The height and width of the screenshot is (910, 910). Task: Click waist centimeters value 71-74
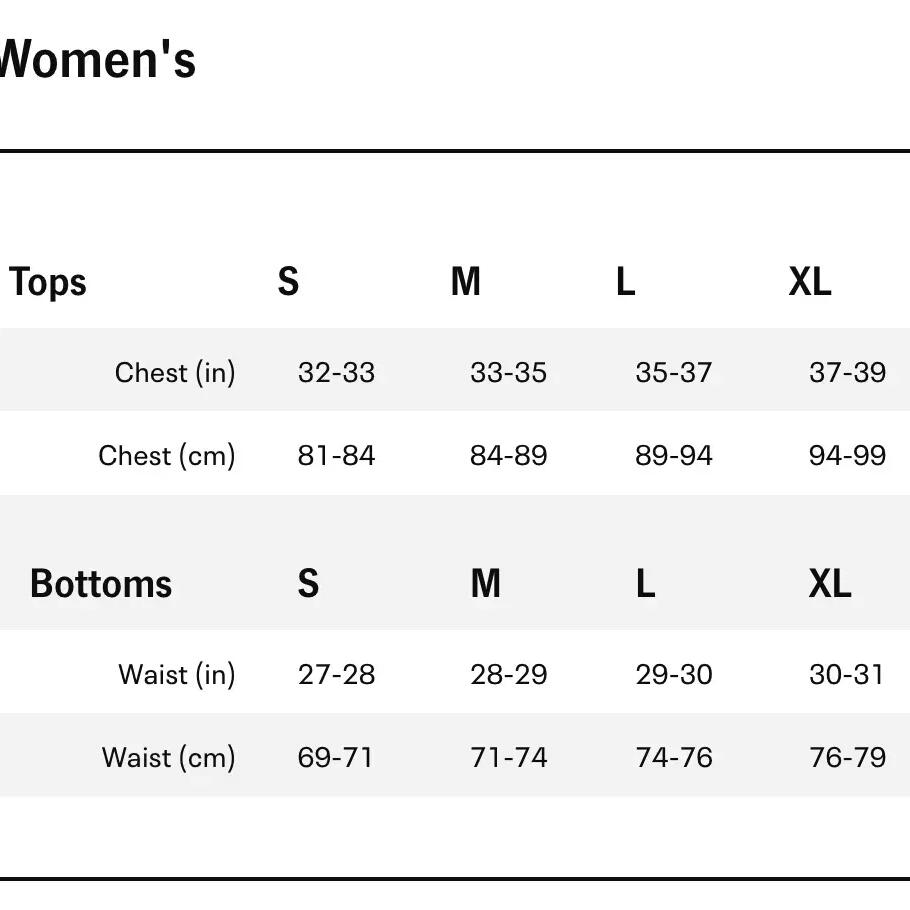(508, 758)
